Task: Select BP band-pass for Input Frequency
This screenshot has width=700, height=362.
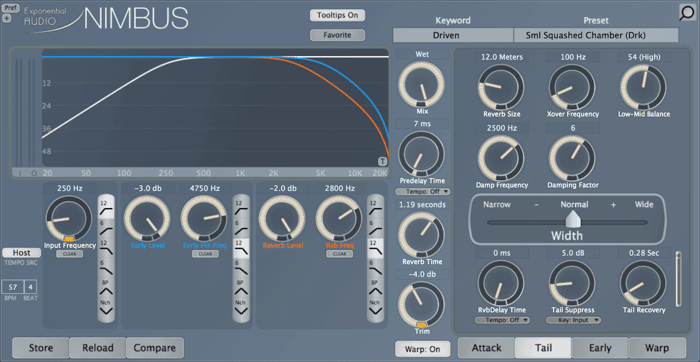Action: click(x=106, y=287)
